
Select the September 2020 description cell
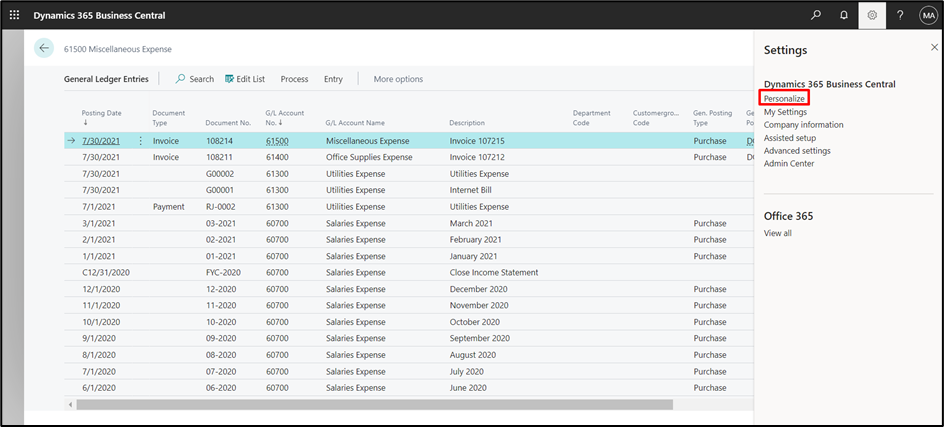click(479, 338)
